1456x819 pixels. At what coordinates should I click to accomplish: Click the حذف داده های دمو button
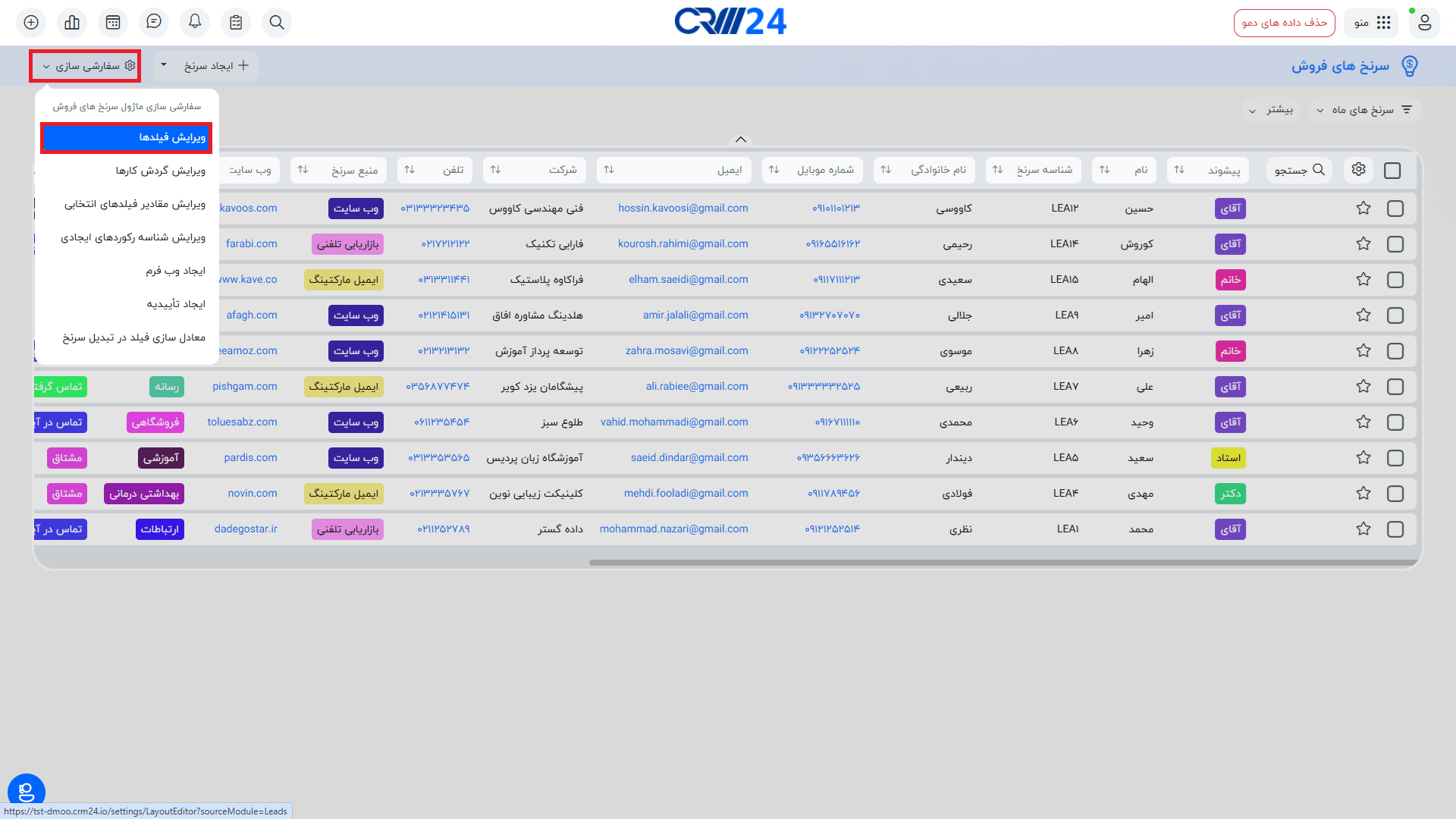pyautogui.click(x=1284, y=23)
